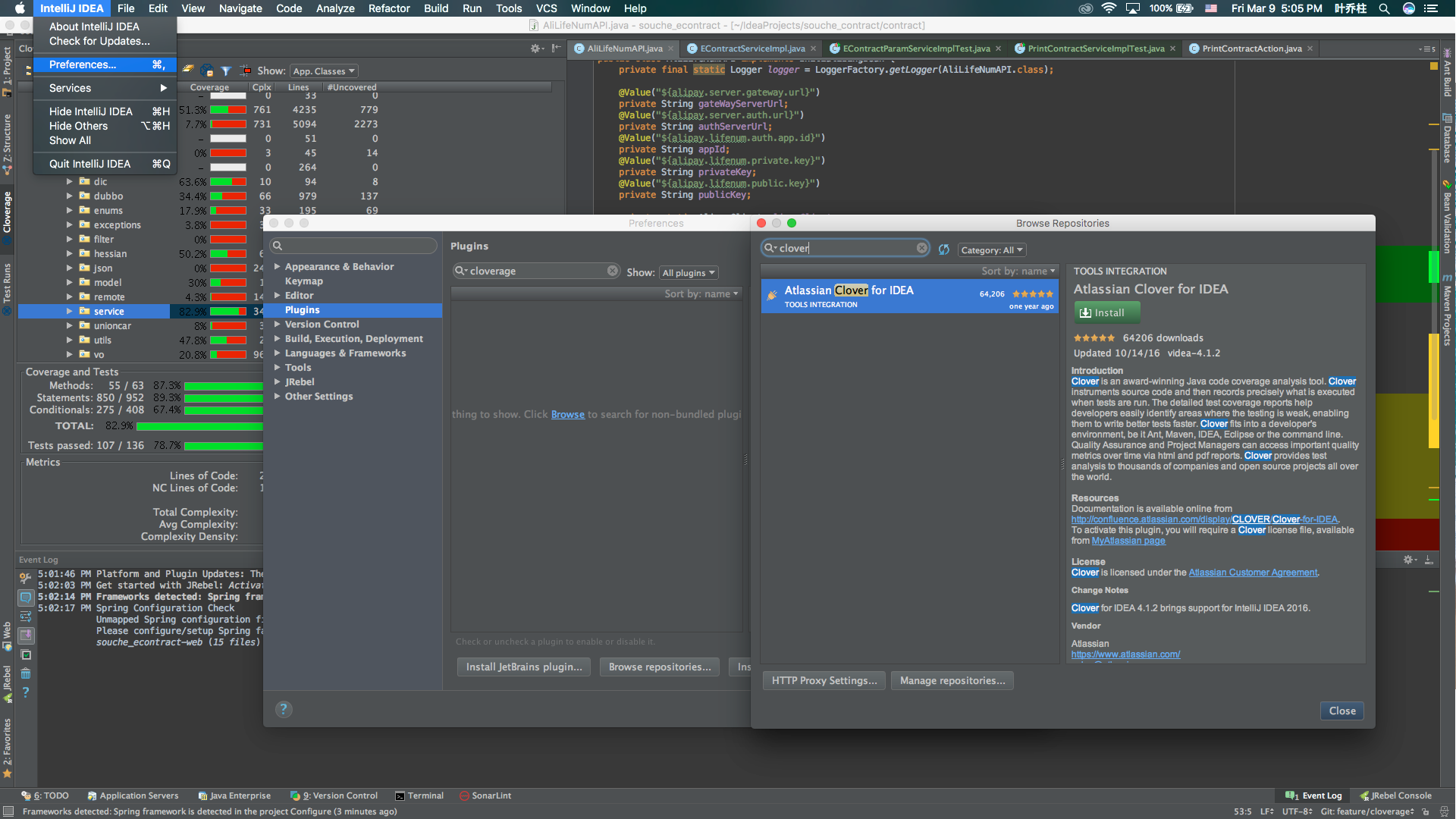The width and height of the screenshot is (1456, 819).
Task: Open the SonarLint tool window
Action: click(x=485, y=795)
